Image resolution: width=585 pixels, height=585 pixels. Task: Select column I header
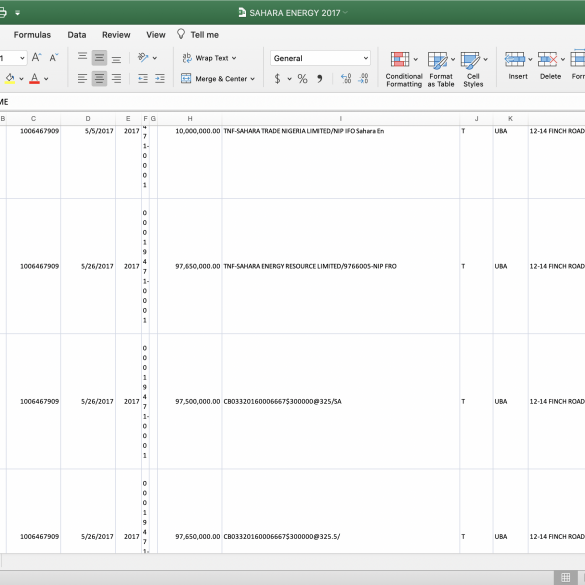341,119
